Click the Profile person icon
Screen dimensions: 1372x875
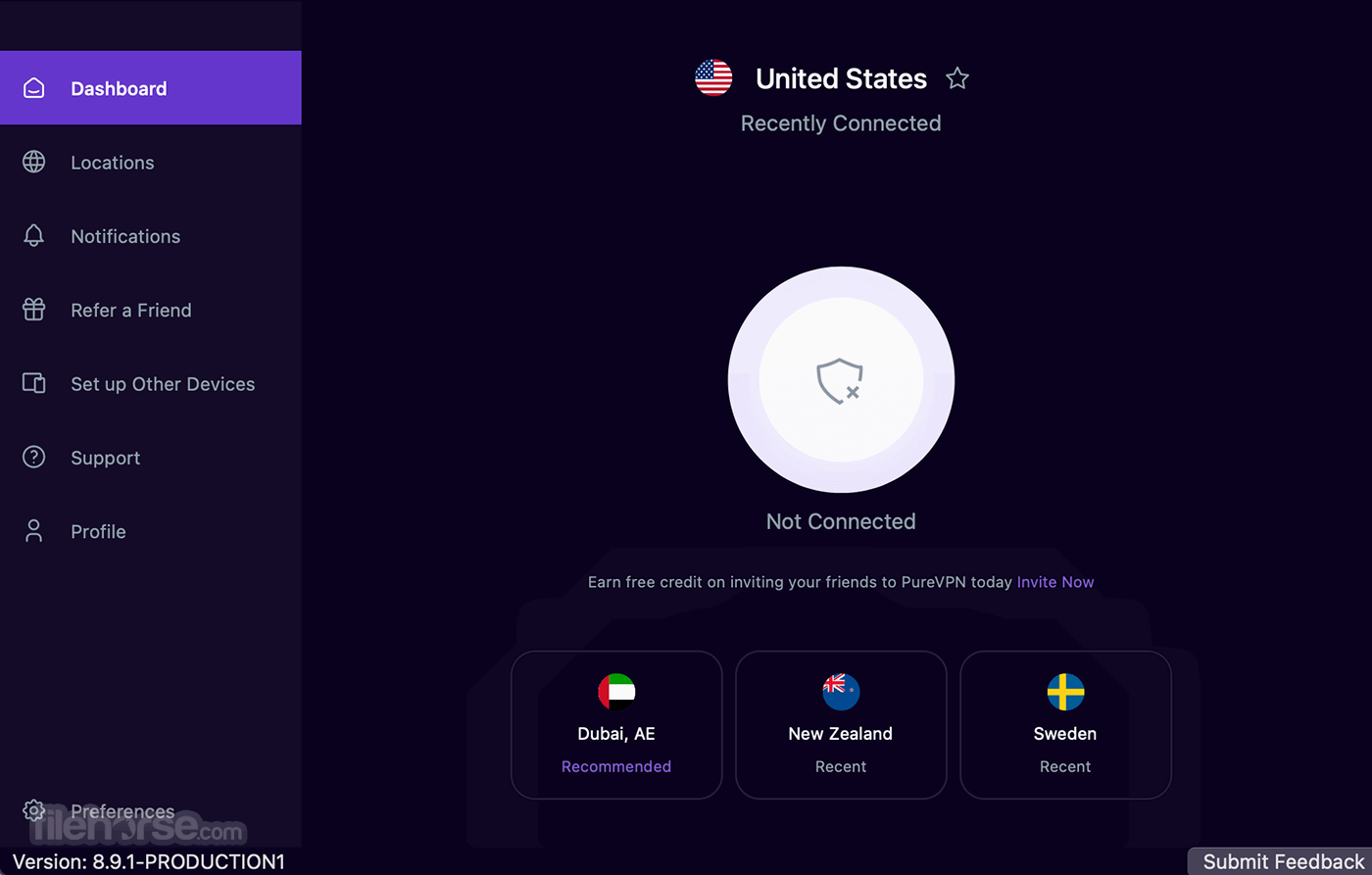point(33,531)
